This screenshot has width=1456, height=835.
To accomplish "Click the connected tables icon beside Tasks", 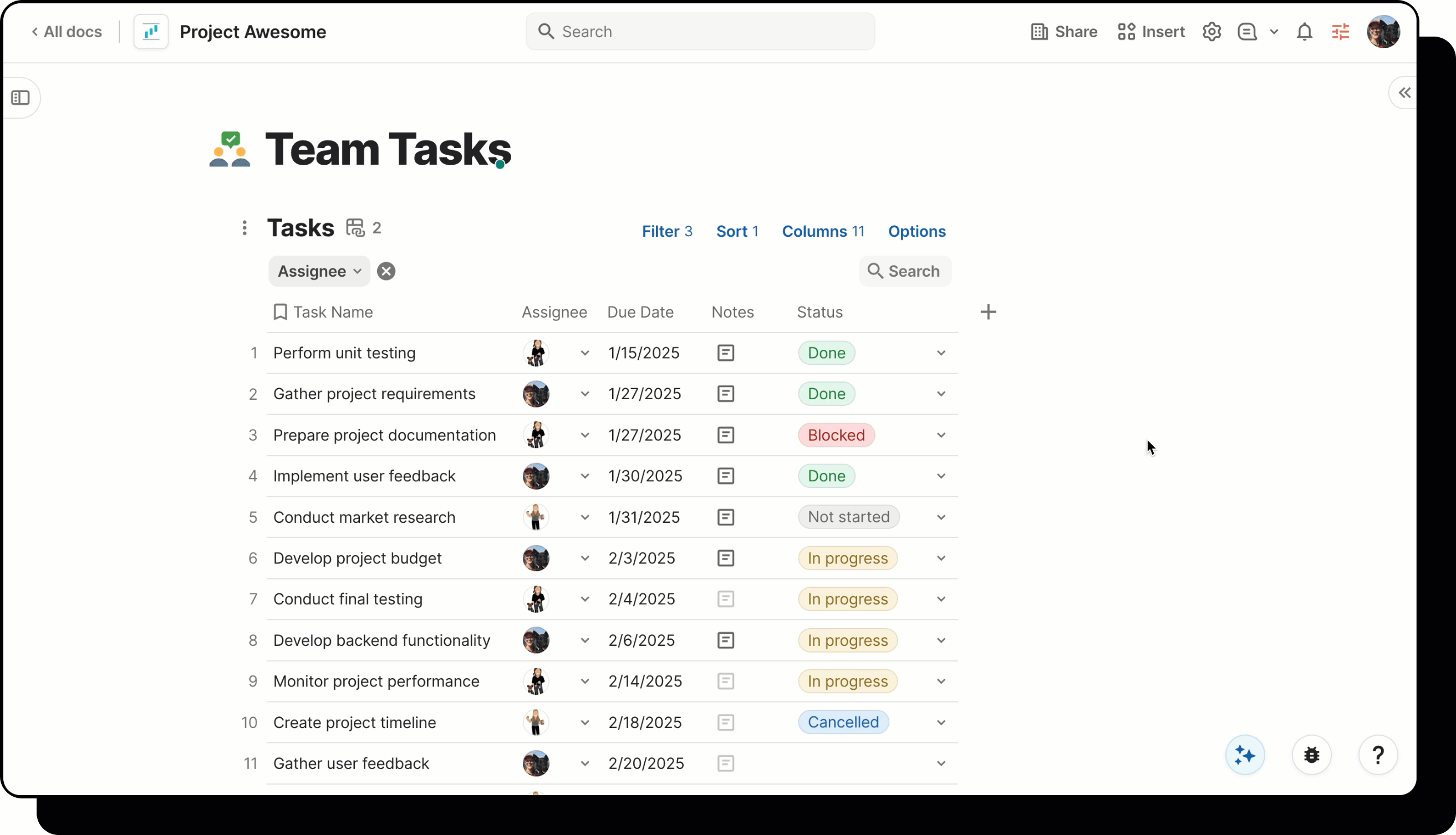I will 356,227.
